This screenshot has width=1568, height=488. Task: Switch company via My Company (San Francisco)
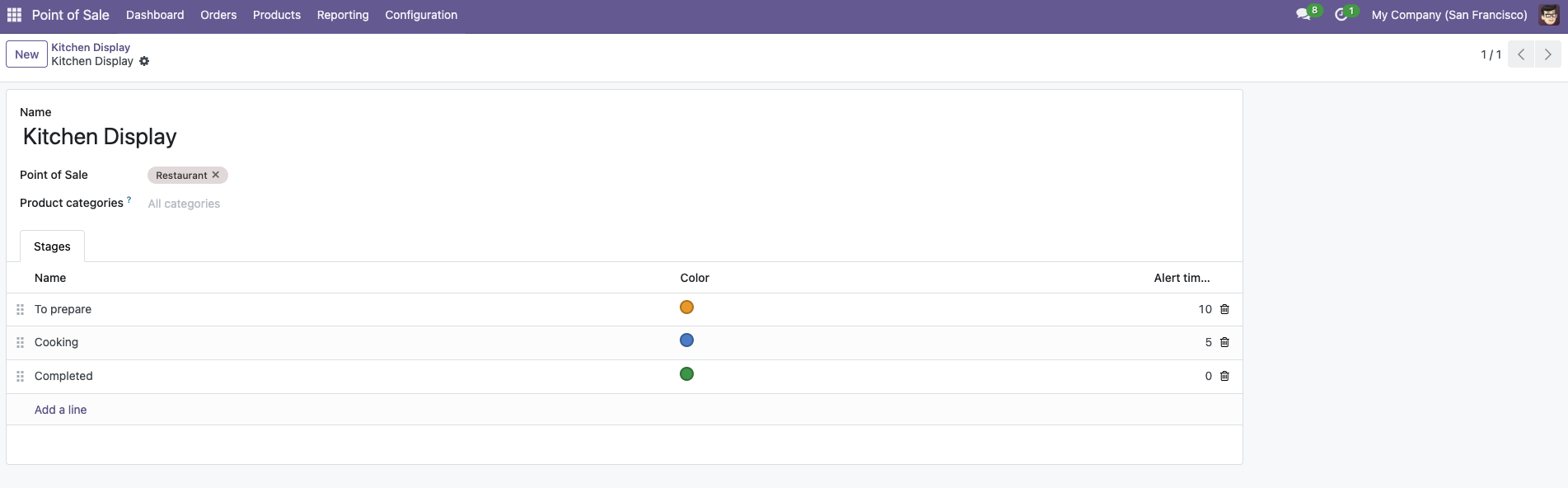(x=1449, y=15)
